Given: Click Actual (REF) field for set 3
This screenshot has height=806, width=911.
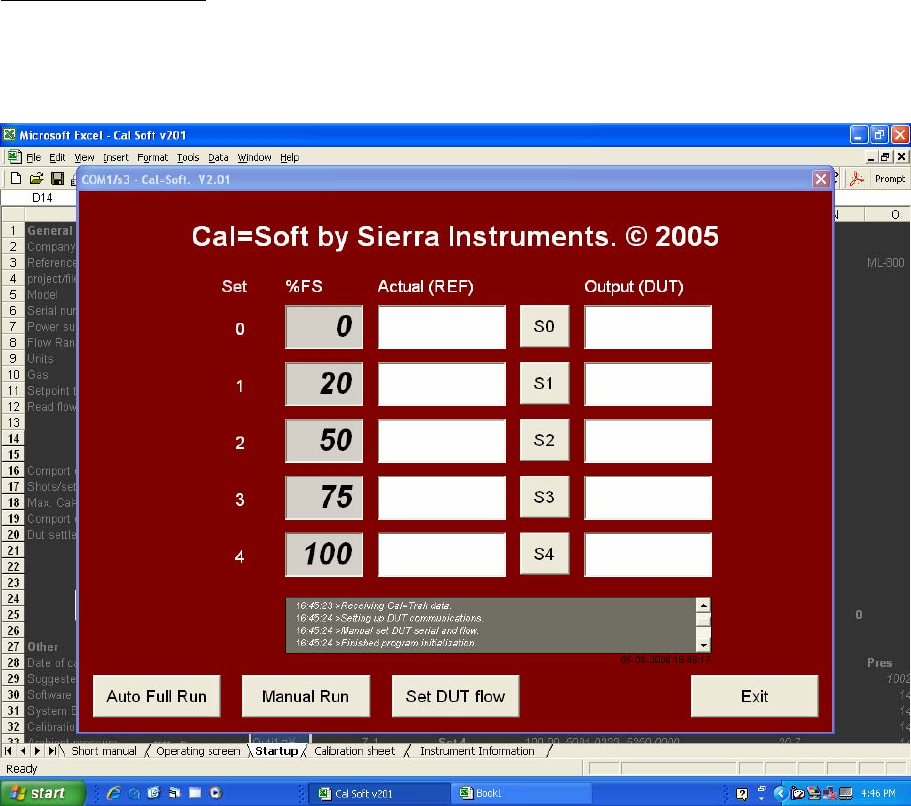Looking at the screenshot, I should 442,498.
